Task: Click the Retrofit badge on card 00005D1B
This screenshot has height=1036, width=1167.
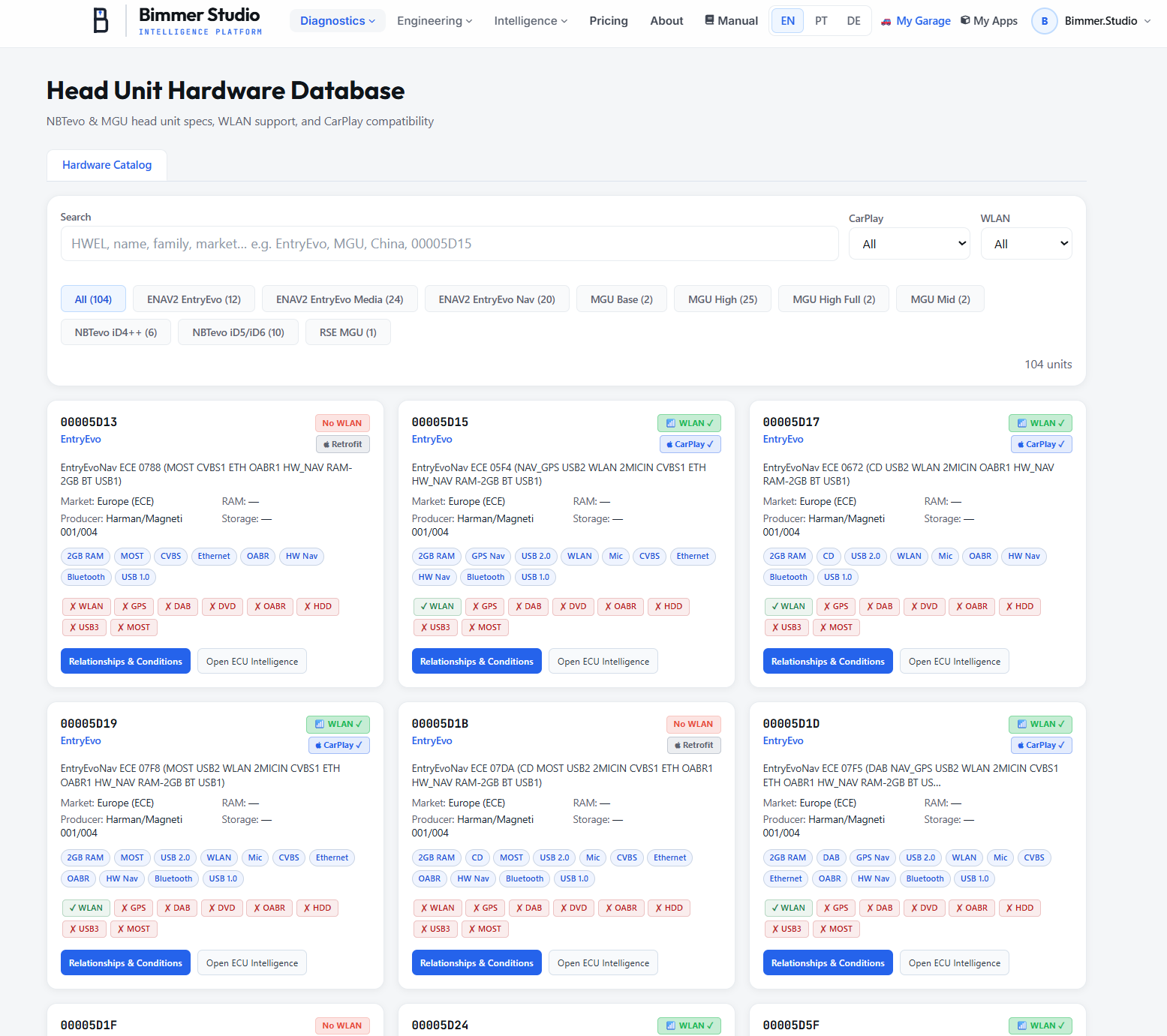Action: [x=694, y=745]
